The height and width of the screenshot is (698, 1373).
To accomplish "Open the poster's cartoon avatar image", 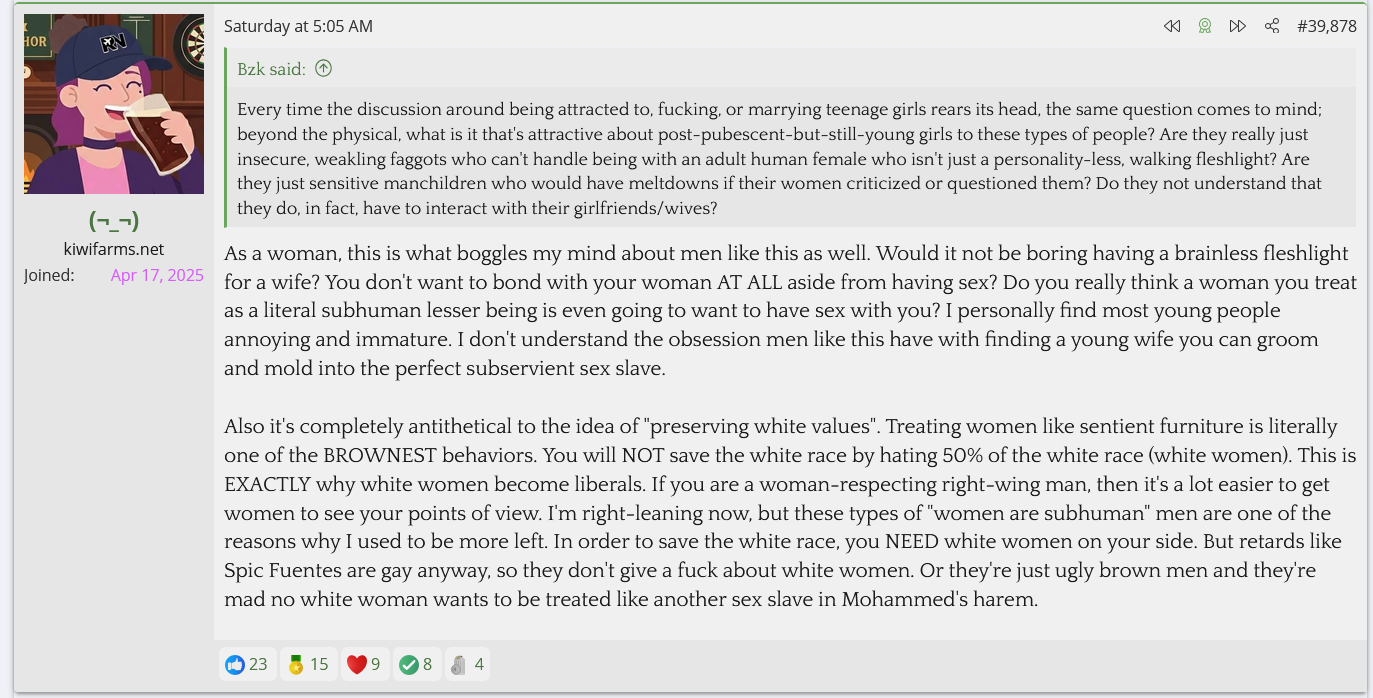I will click(114, 104).
